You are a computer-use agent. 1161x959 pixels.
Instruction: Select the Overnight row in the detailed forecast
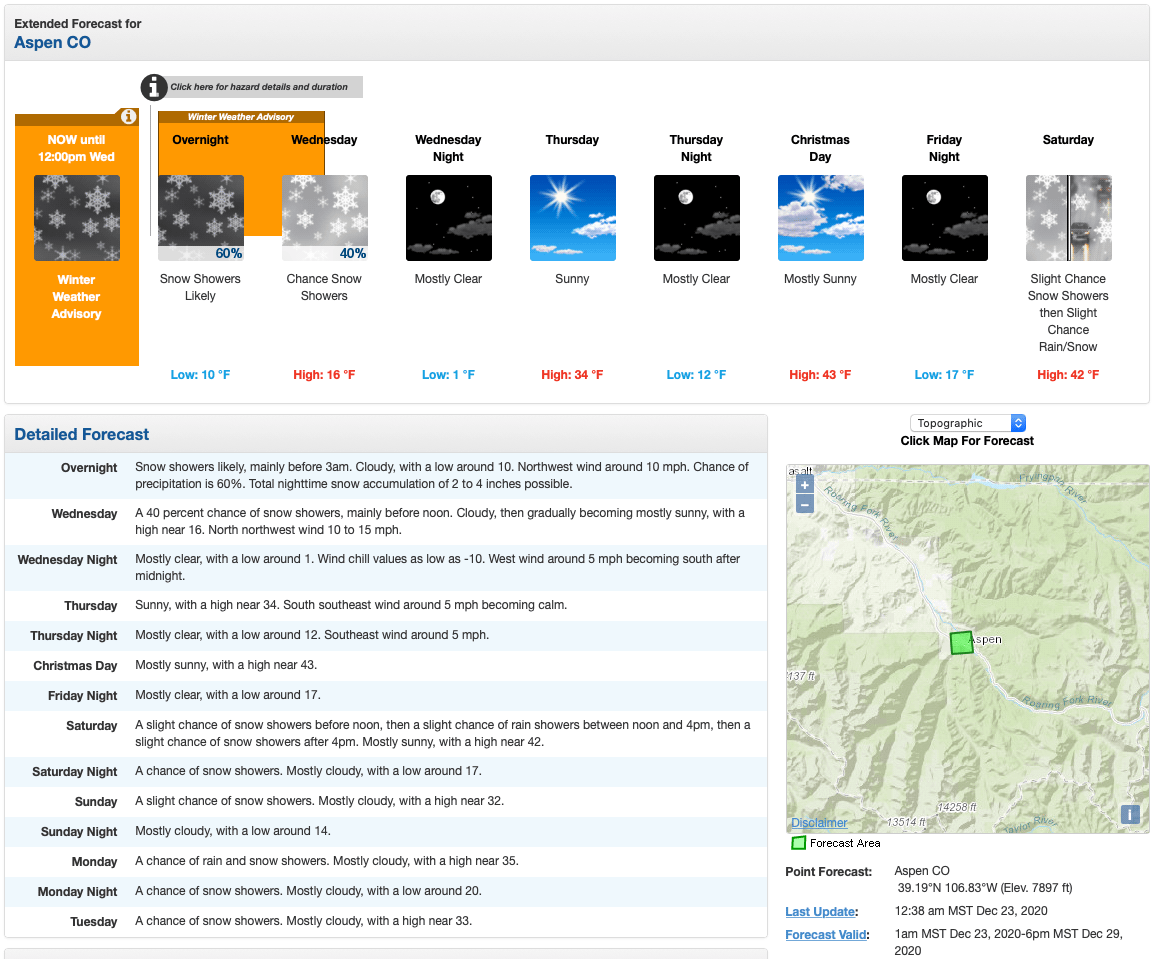386,475
